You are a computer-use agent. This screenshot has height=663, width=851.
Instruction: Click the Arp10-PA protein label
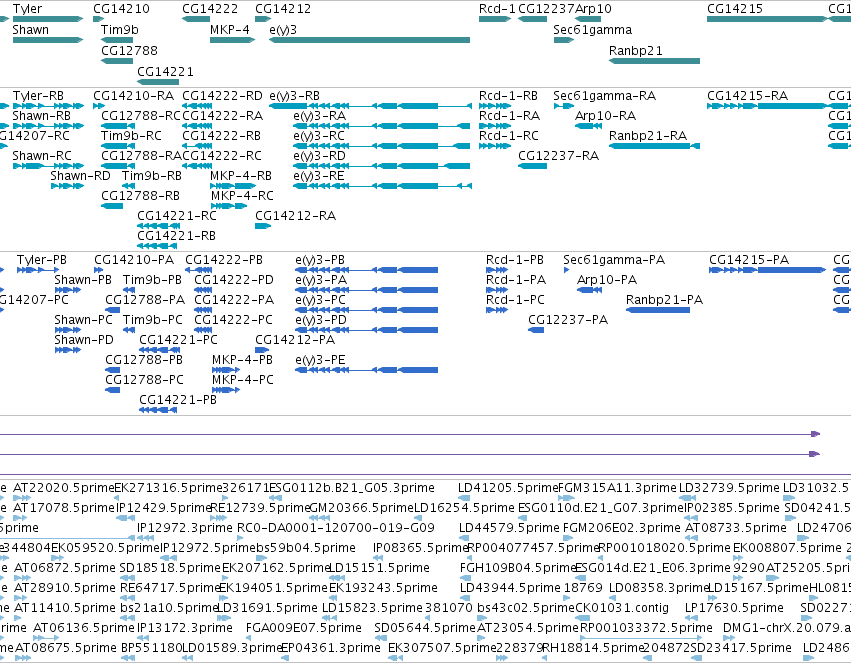607,280
